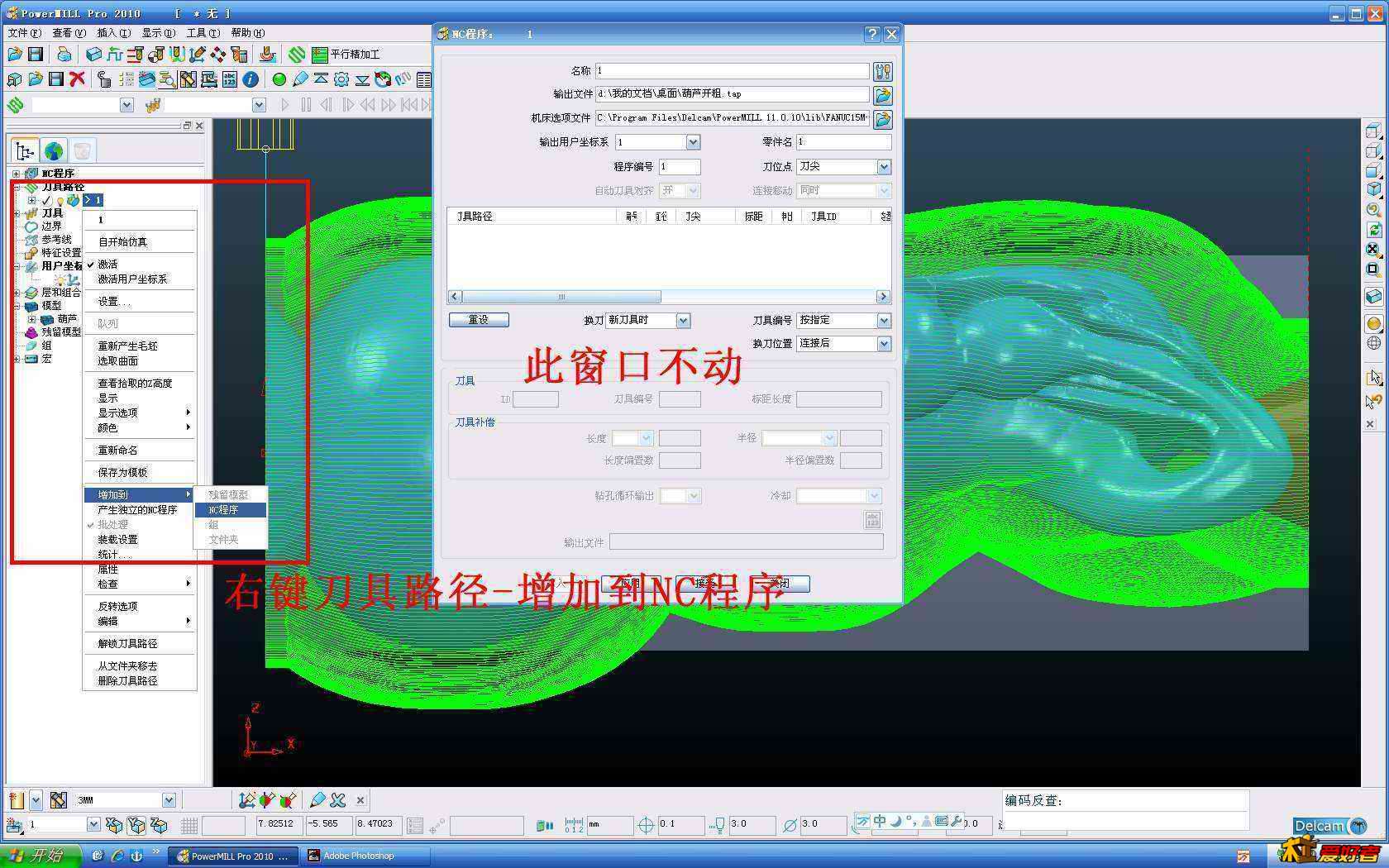The image size is (1389, 868).
Task: Click the 边界 tree item
Action: (x=51, y=227)
